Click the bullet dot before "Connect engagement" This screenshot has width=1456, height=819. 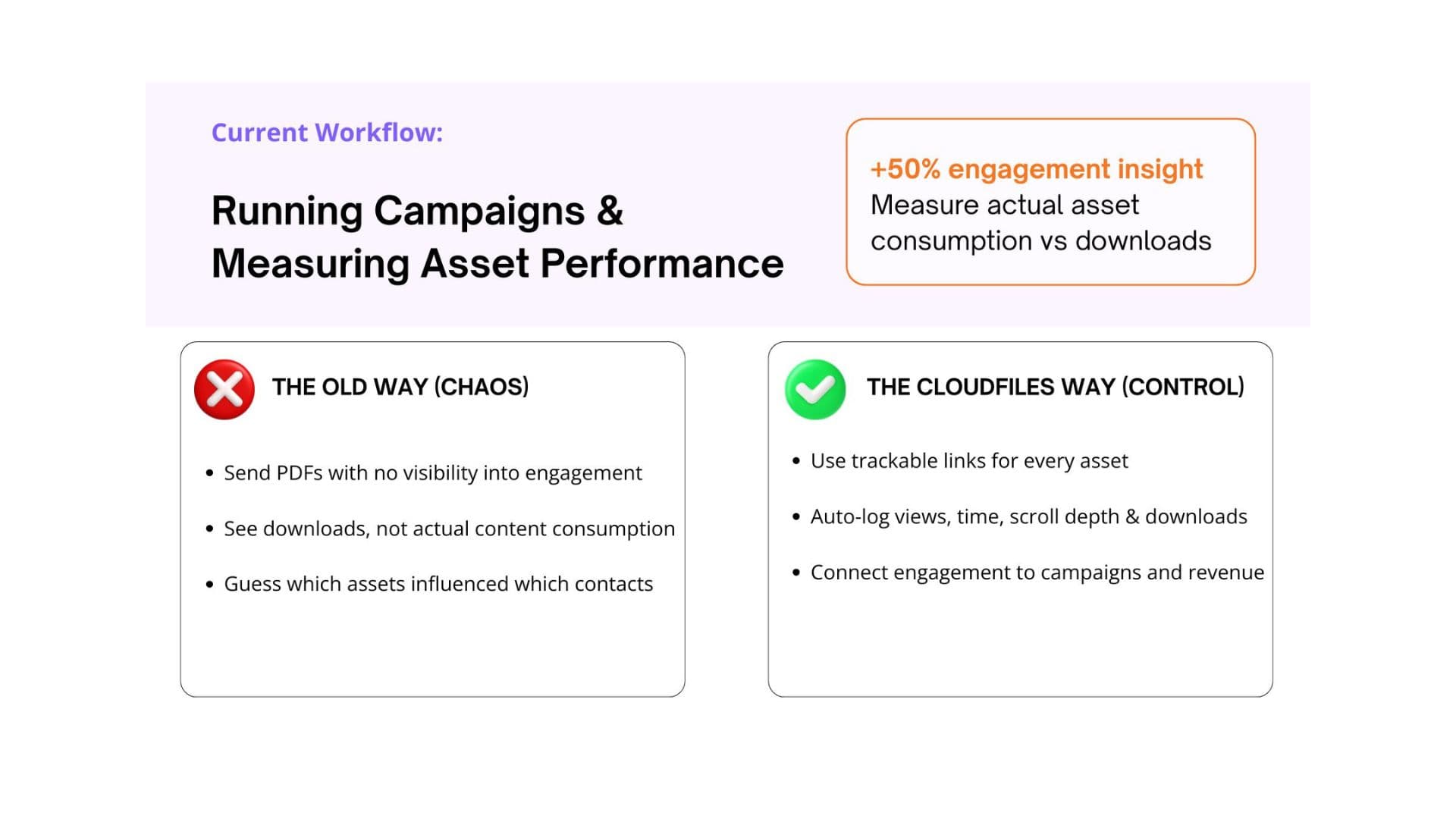coord(796,573)
